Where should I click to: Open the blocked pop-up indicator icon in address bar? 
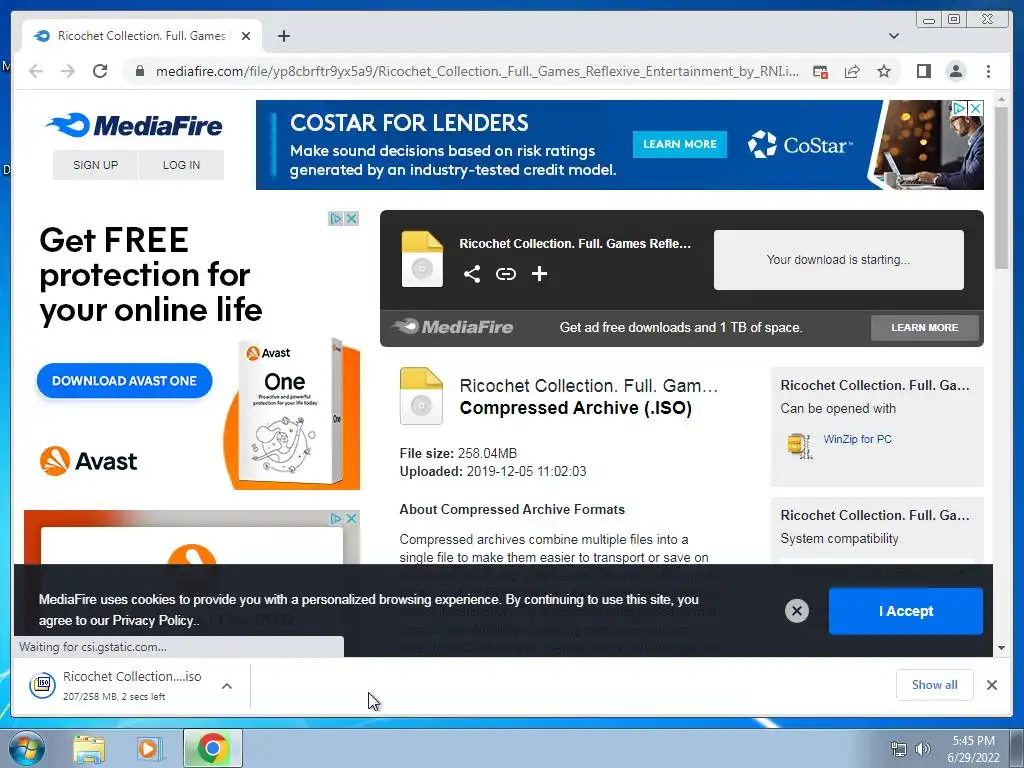coord(820,71)
